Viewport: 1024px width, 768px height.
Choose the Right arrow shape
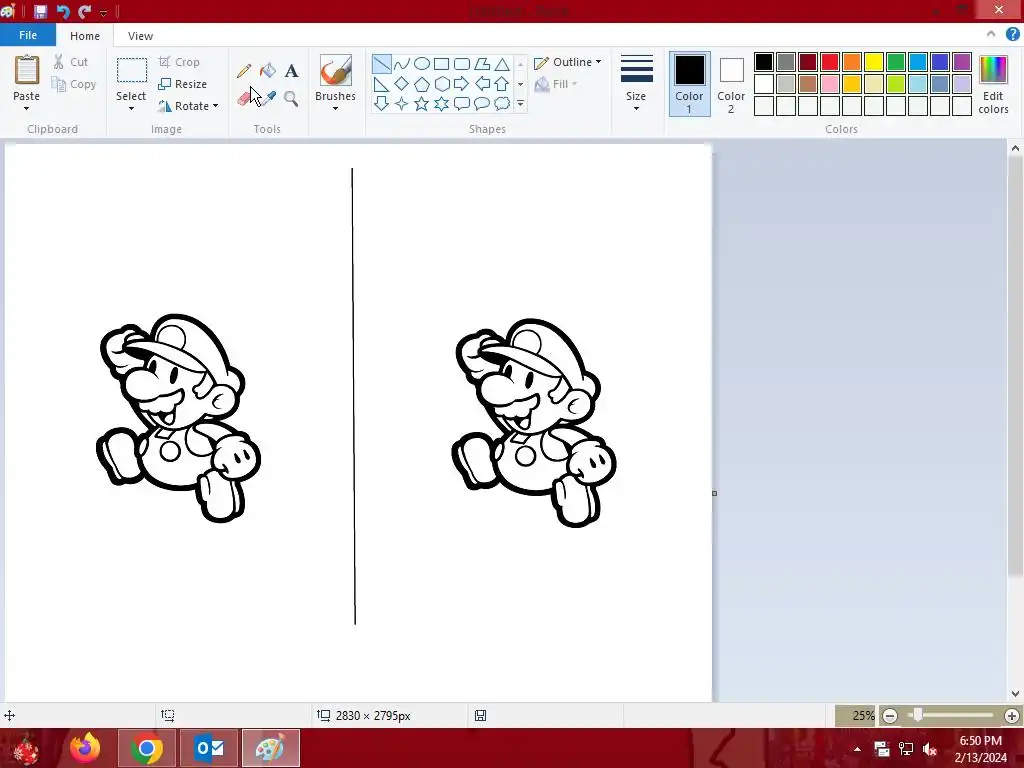pyautogui.click(x=462, y=84)
